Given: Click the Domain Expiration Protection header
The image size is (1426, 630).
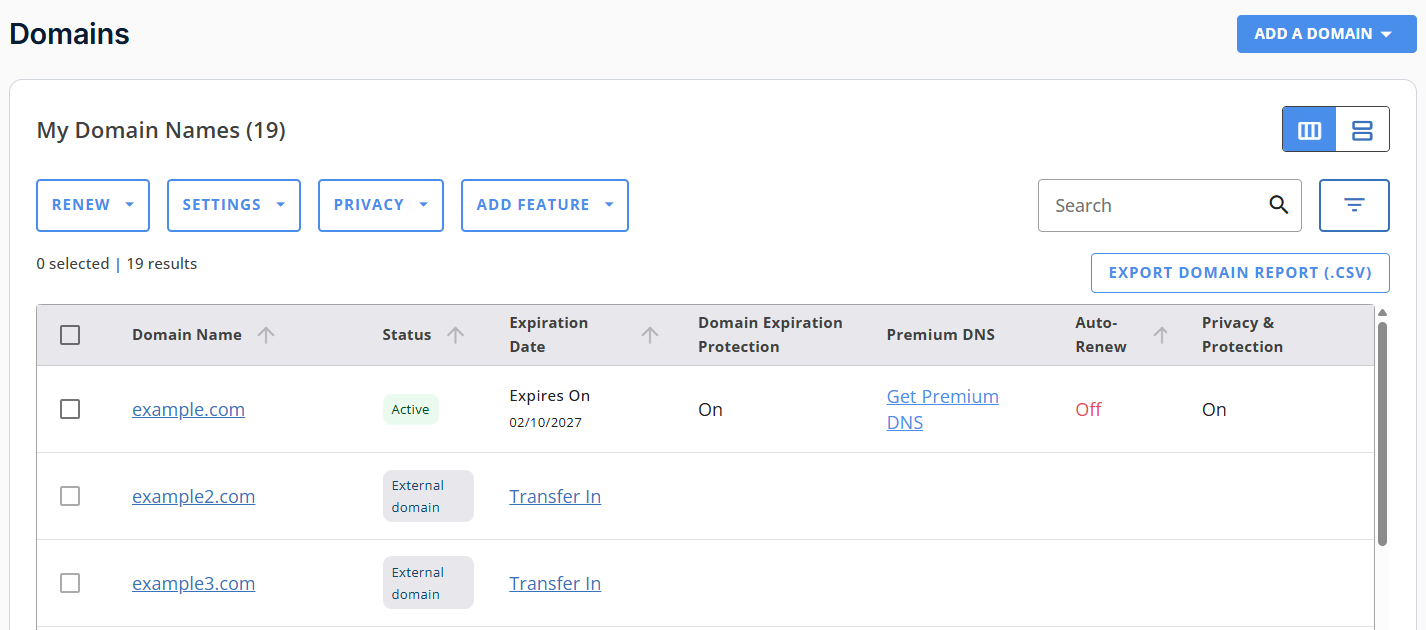Looking at the screenshot, I should pyautogui.click(x=770, y=335).
